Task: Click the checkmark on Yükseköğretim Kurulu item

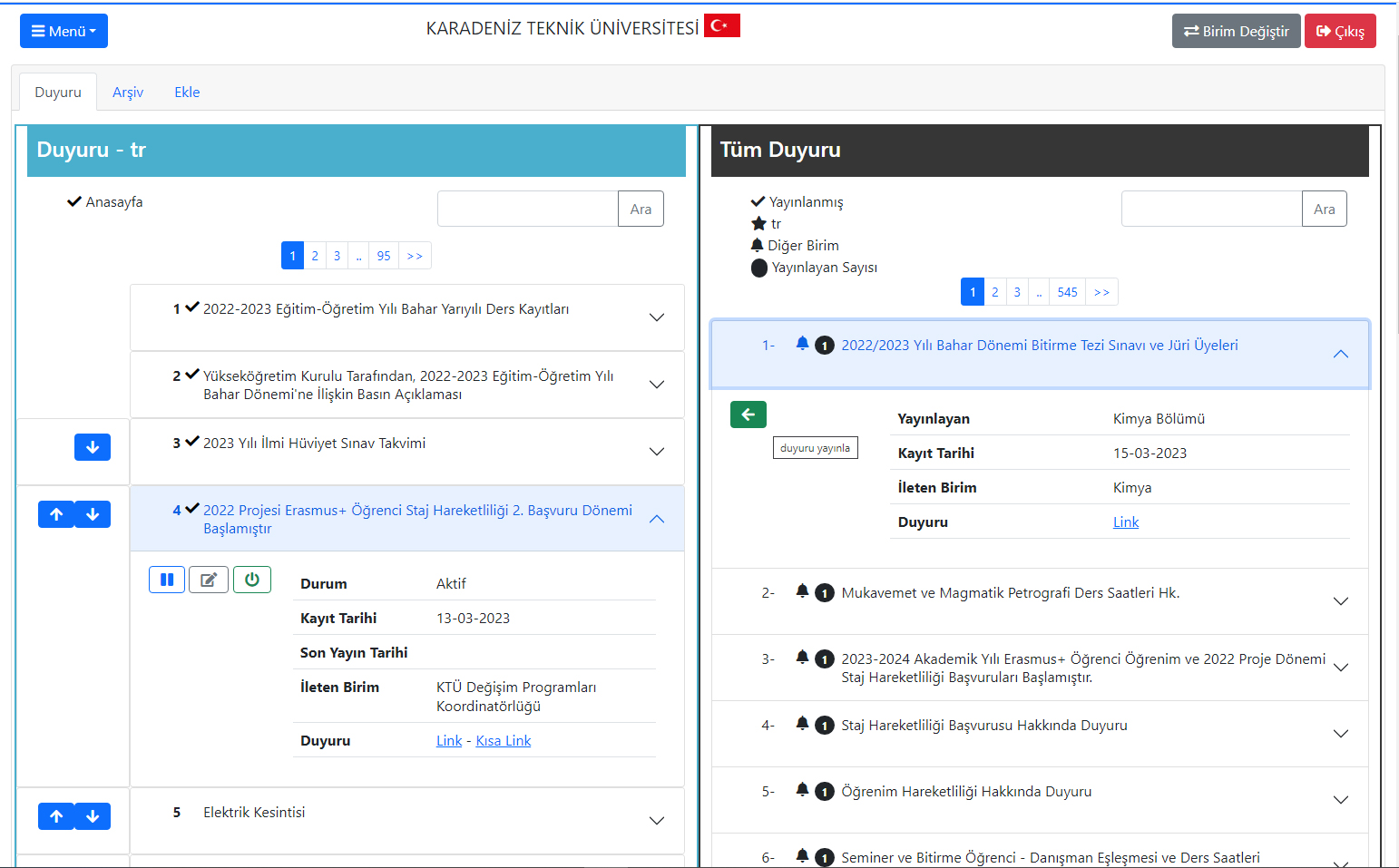Action: (192, 375)
